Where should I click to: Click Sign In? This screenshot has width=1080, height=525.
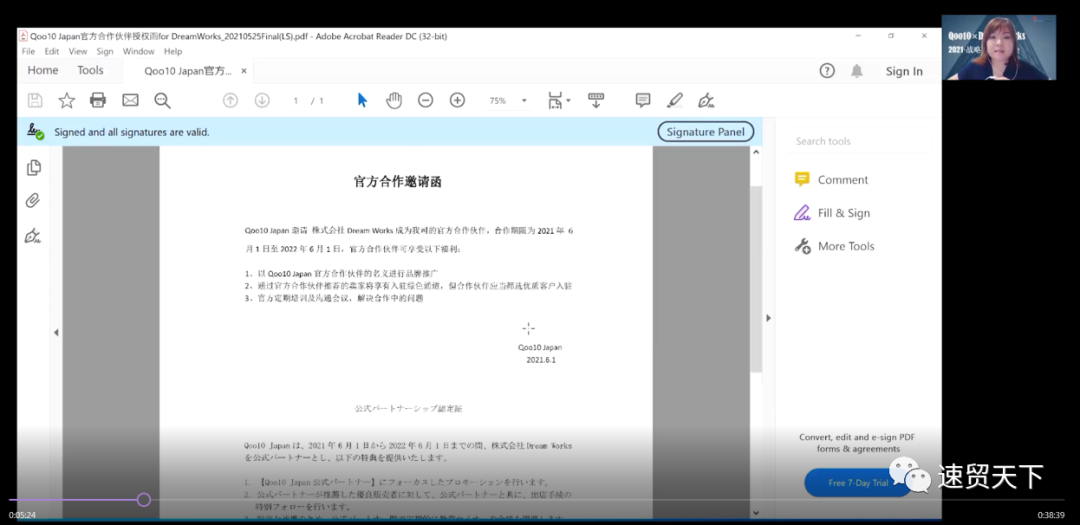click(904, 71)
